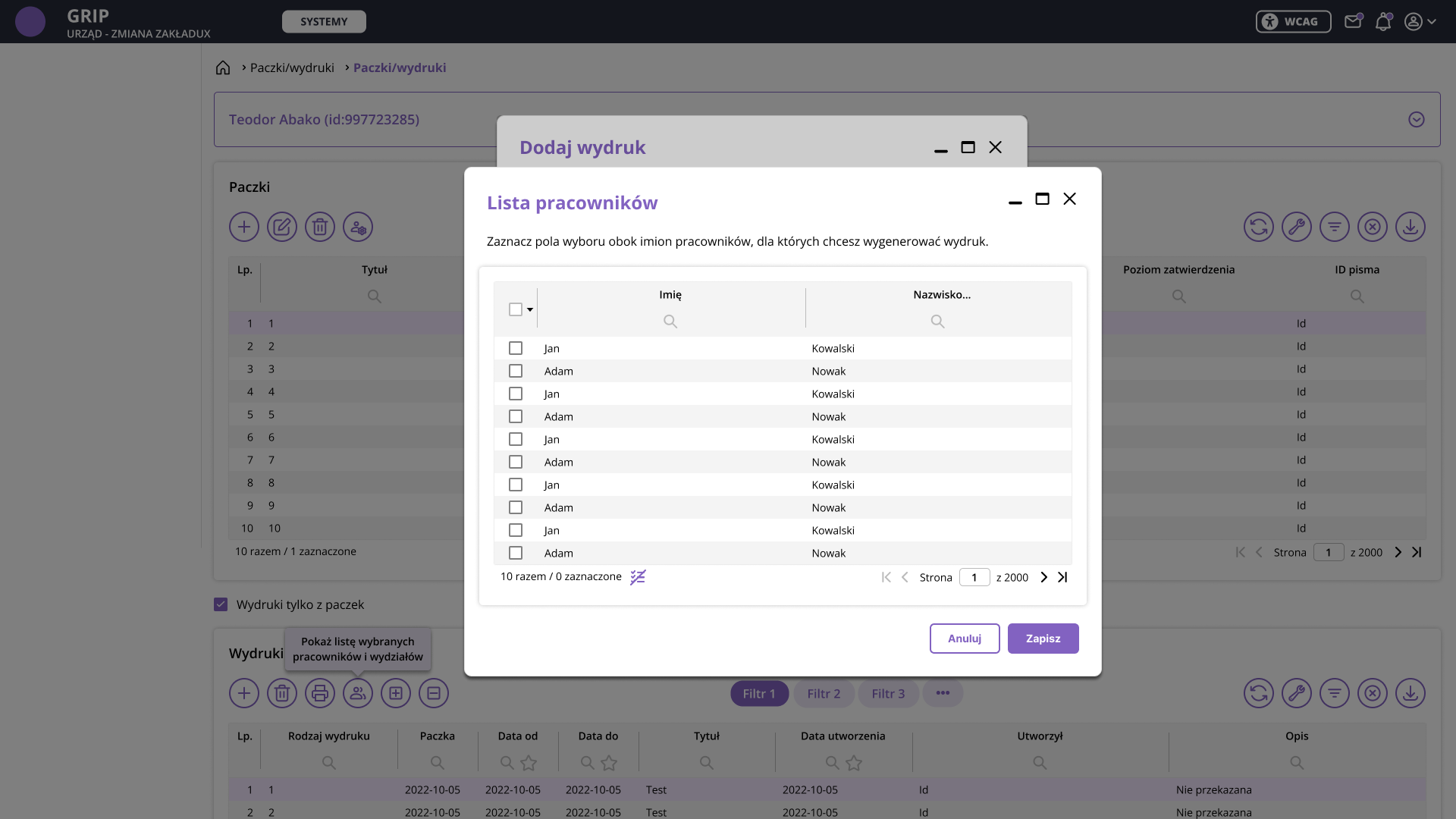
Task: Download the Paczki table data
Action: [1410, 227]
